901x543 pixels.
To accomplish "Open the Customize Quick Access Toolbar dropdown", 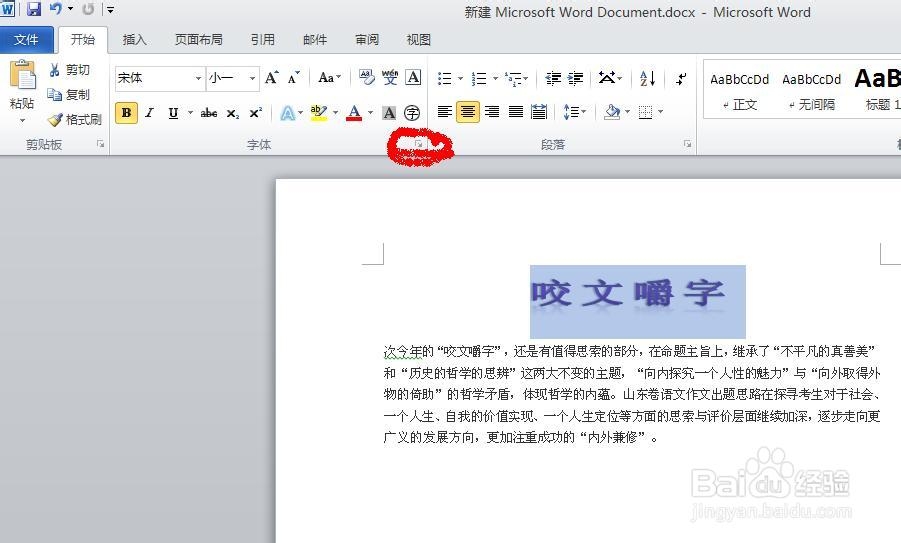I will click(110, 10).
